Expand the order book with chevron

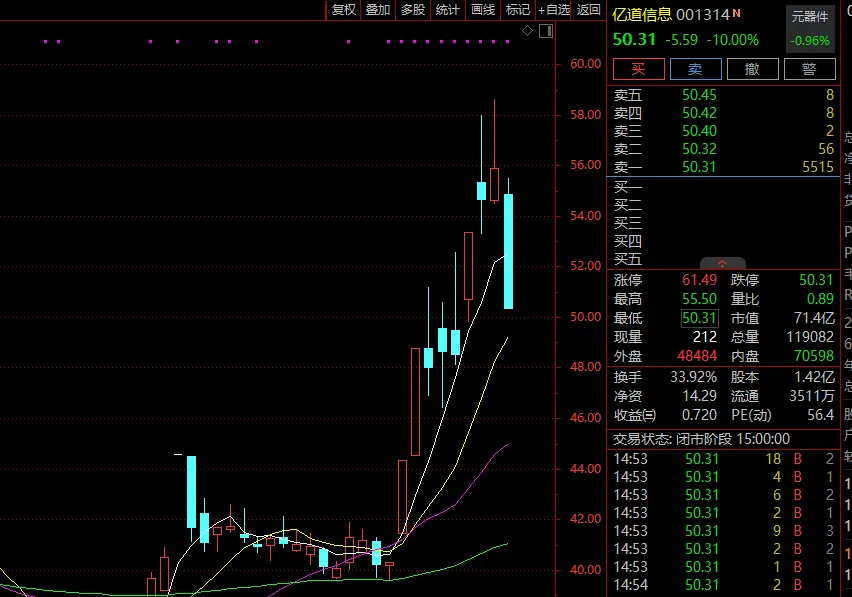(x=723, y=263)
